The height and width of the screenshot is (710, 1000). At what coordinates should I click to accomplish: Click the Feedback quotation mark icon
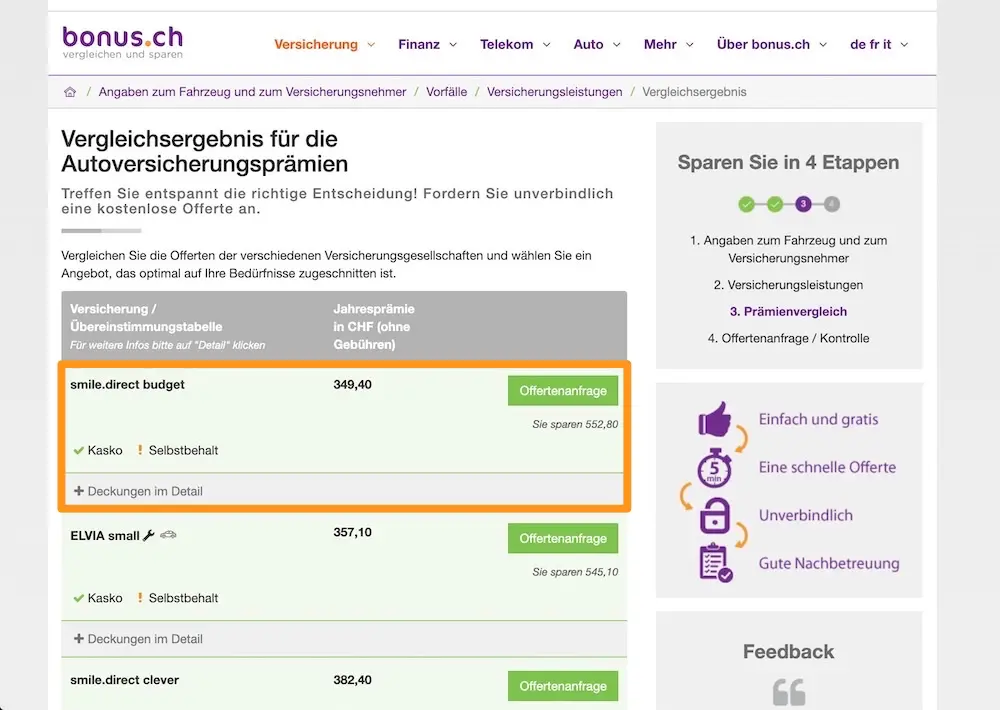(789, 692)
